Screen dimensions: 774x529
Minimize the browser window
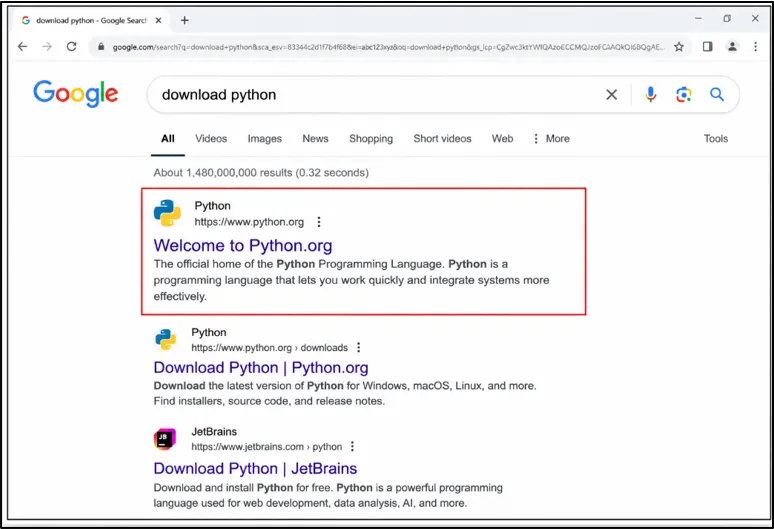(x=698, y=19)
